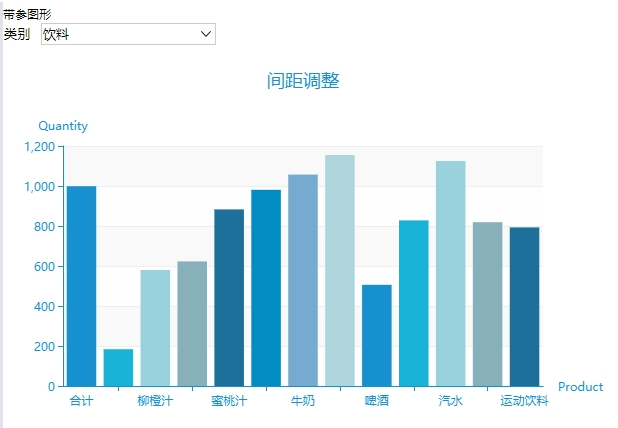
Task: Select the shortest bar near 200
Action: pos(118,367)
